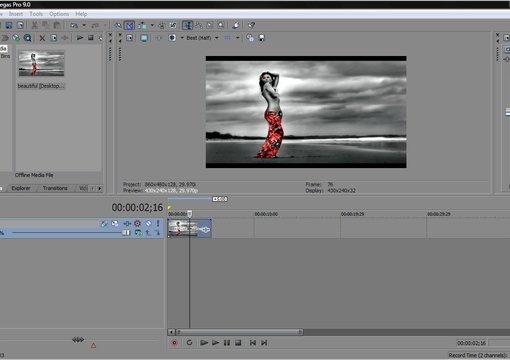The image size is (510, 360).
Task: Select the beautiful media thumbnail
Action: 41,63
